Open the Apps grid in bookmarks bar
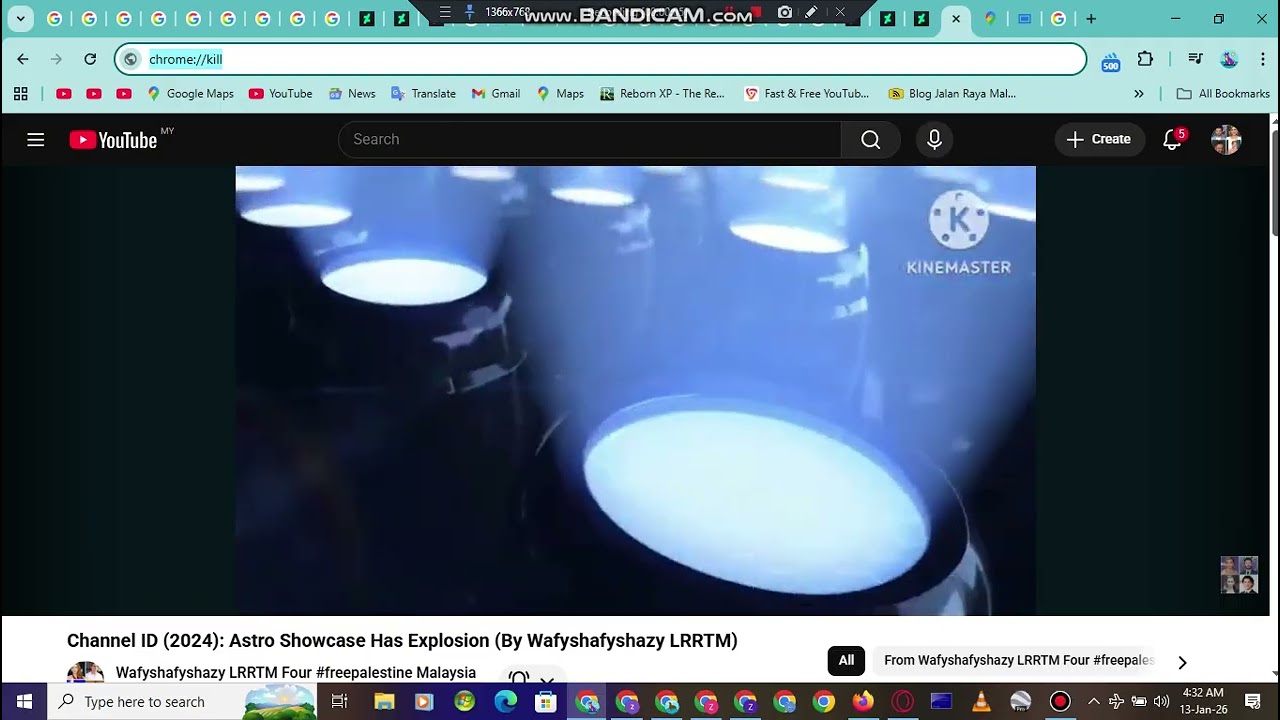1280x720 pixels. [x=21, y=93]
